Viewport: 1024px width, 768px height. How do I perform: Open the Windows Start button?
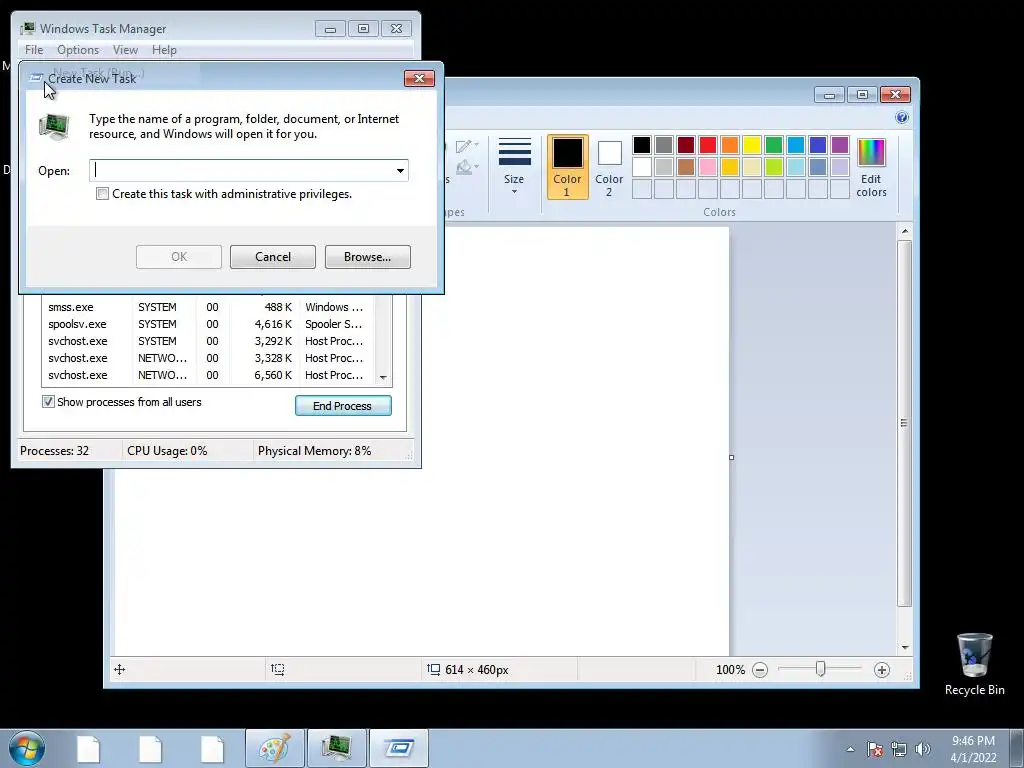pos(27,748)
